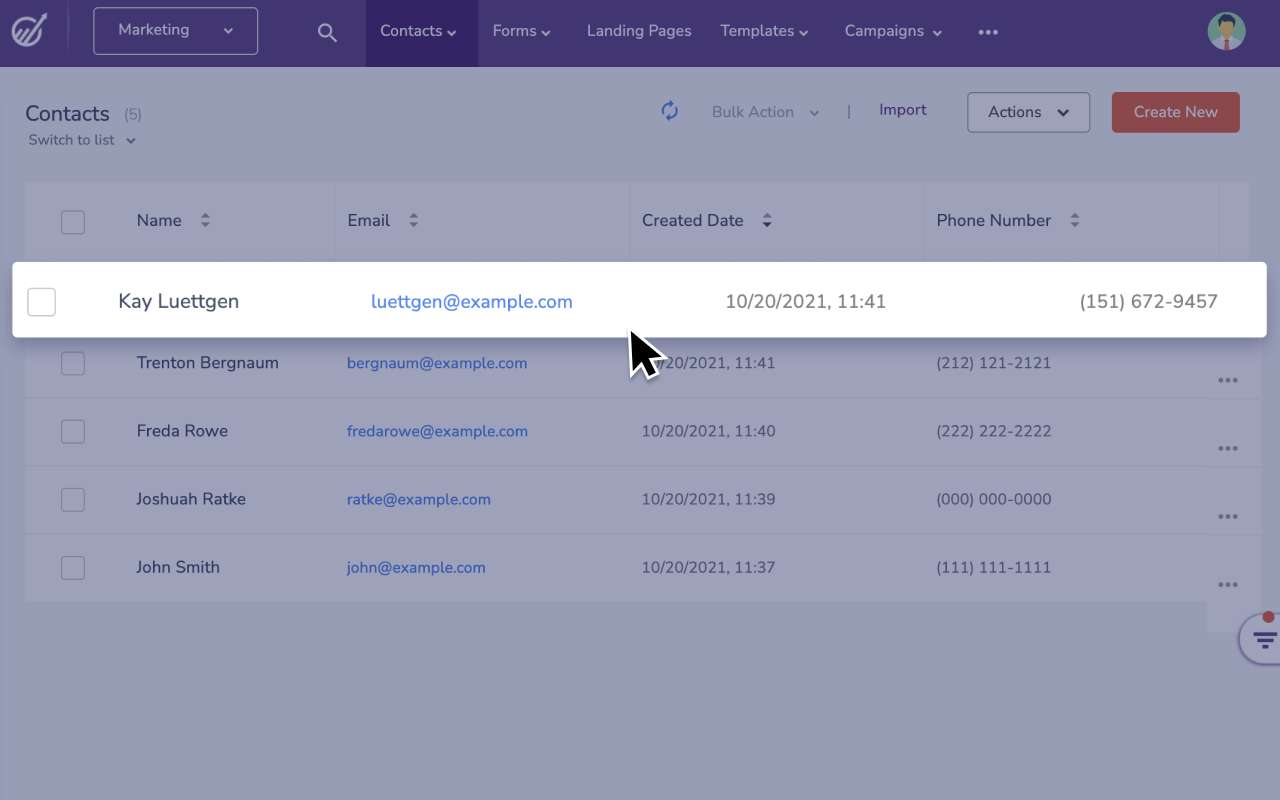
Task: Sort contacts by Name column arrows
Action: 205,221
